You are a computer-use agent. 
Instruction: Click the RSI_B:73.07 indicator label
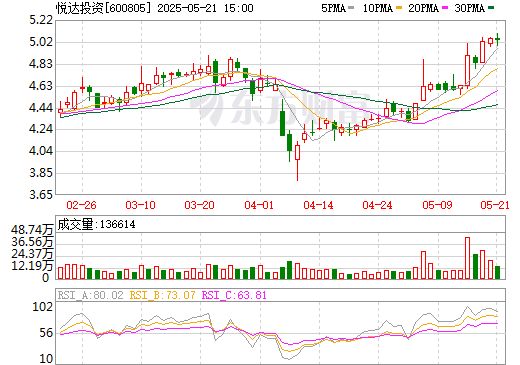coord(162,295)
